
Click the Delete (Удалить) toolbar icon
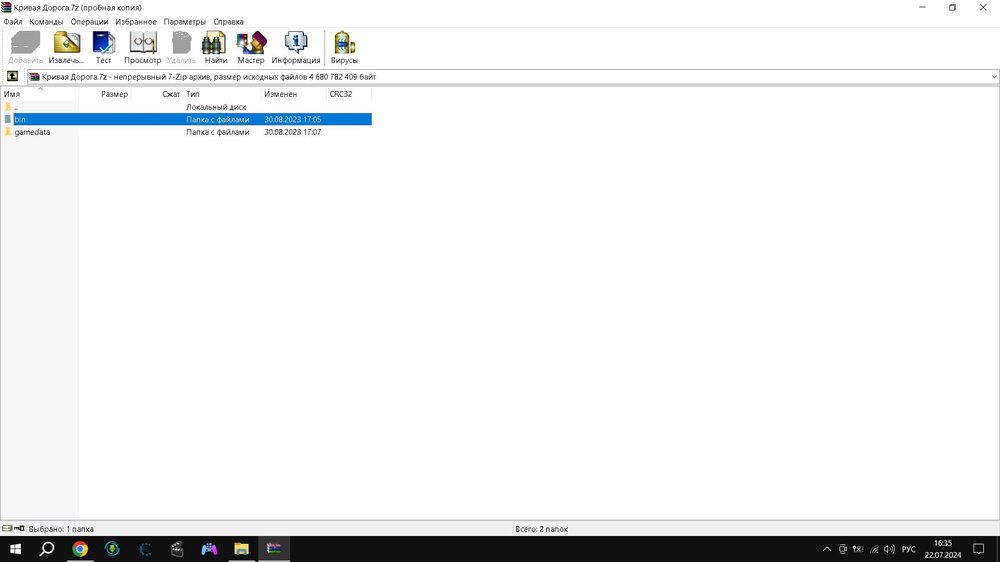tap(181, 48)
